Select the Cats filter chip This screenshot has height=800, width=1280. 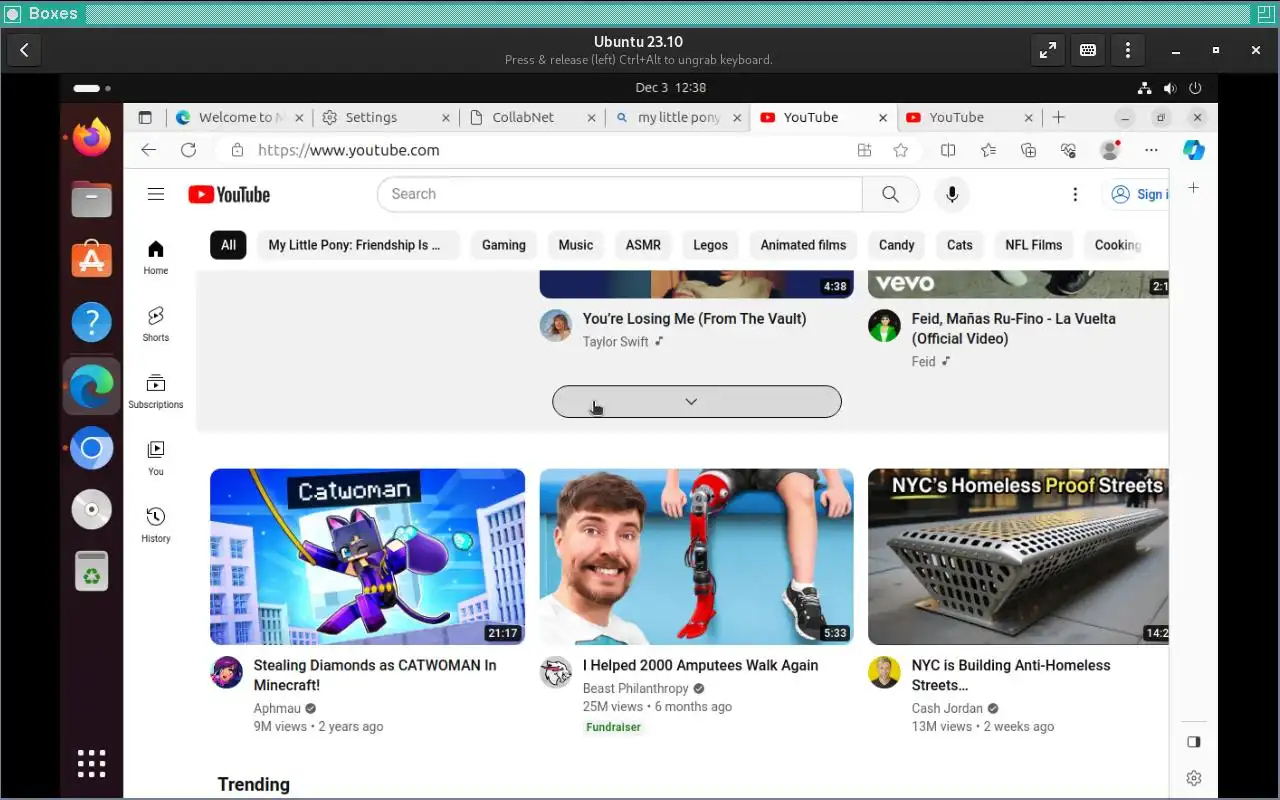[960, 245]
